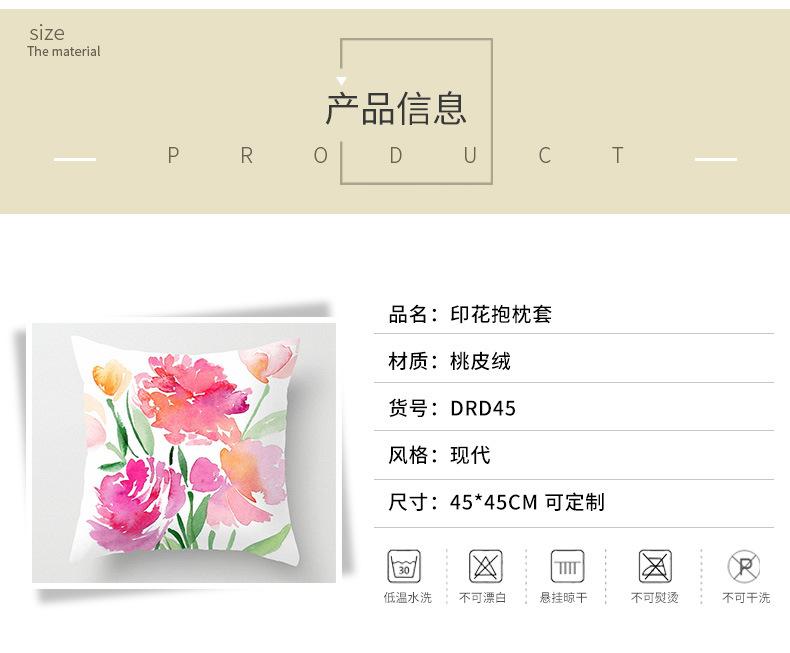Click the 不可干洗 label
Image resolution: width=790 pixels, height=653 pixels.
point(746,598)
